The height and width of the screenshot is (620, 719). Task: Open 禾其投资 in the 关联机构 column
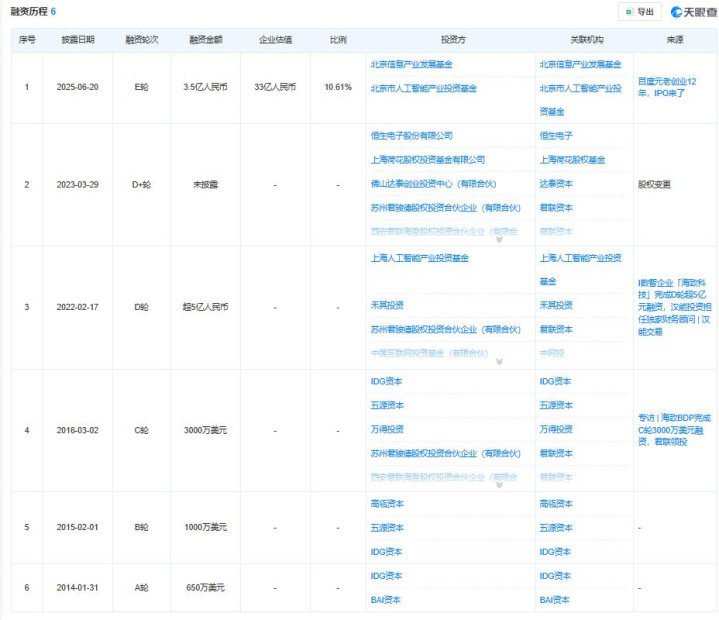click(556, 305)
